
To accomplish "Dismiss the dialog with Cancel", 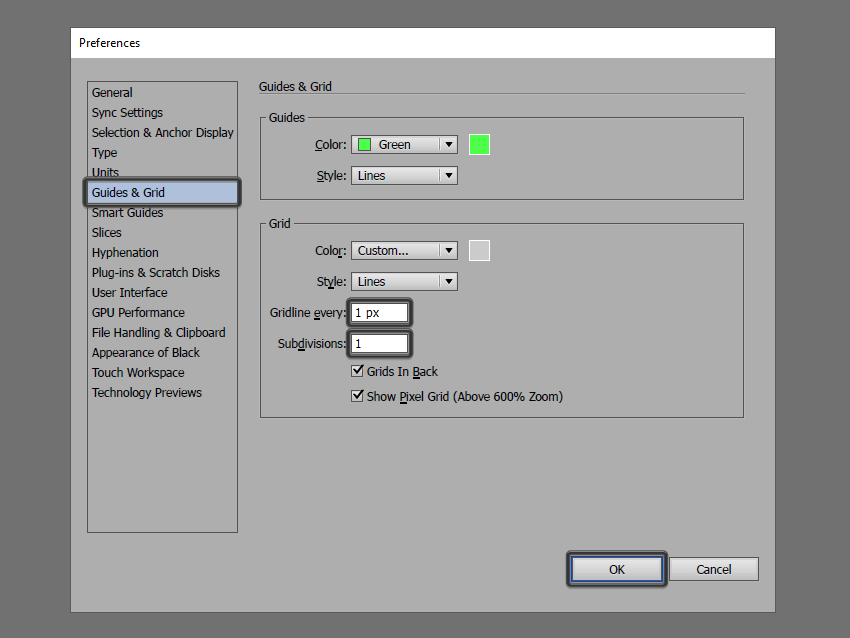I will coord(713,568).
